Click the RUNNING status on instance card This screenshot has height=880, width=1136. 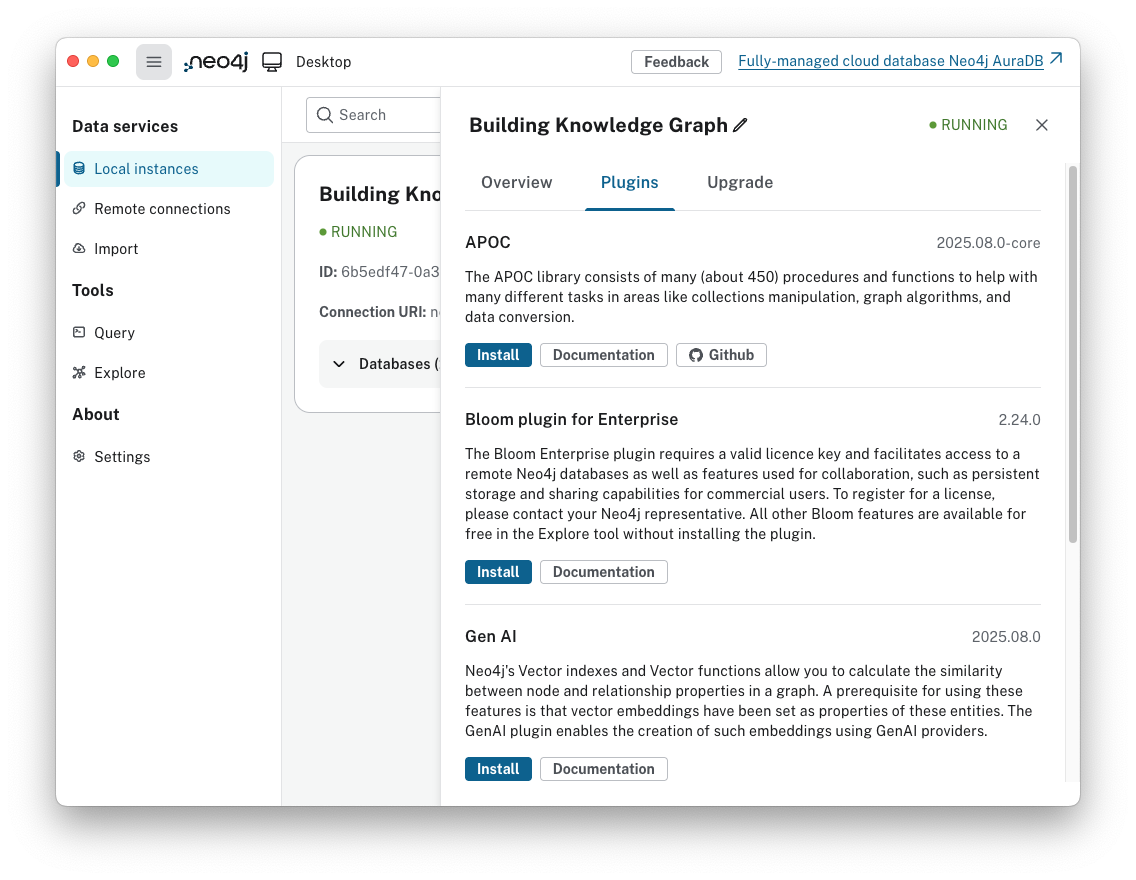(x=358, y=232)
